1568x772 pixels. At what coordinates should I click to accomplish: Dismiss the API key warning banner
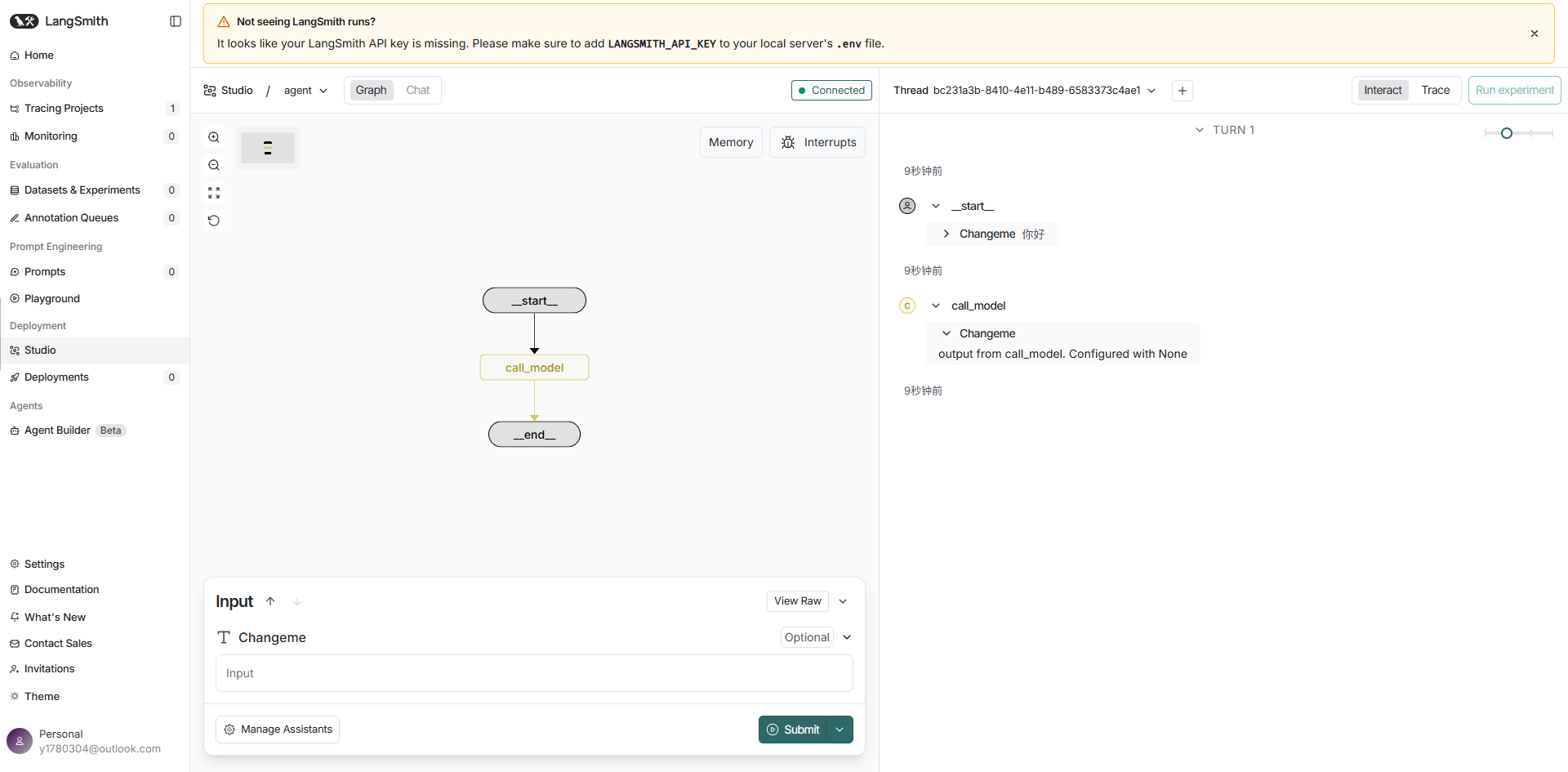pyautogui.click(x=1534, y=33)
